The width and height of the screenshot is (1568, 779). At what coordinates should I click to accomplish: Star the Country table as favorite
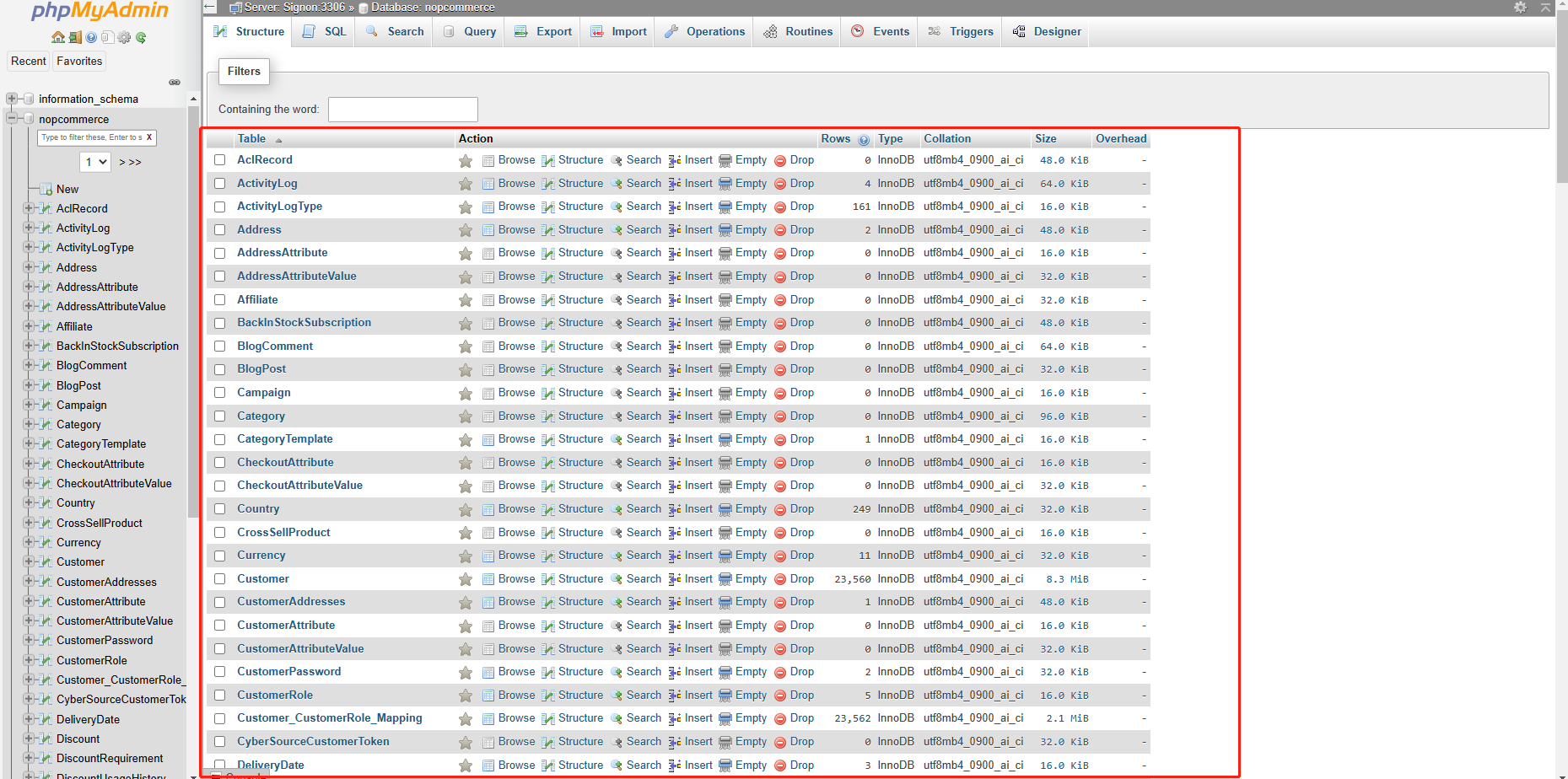point(466,509)
